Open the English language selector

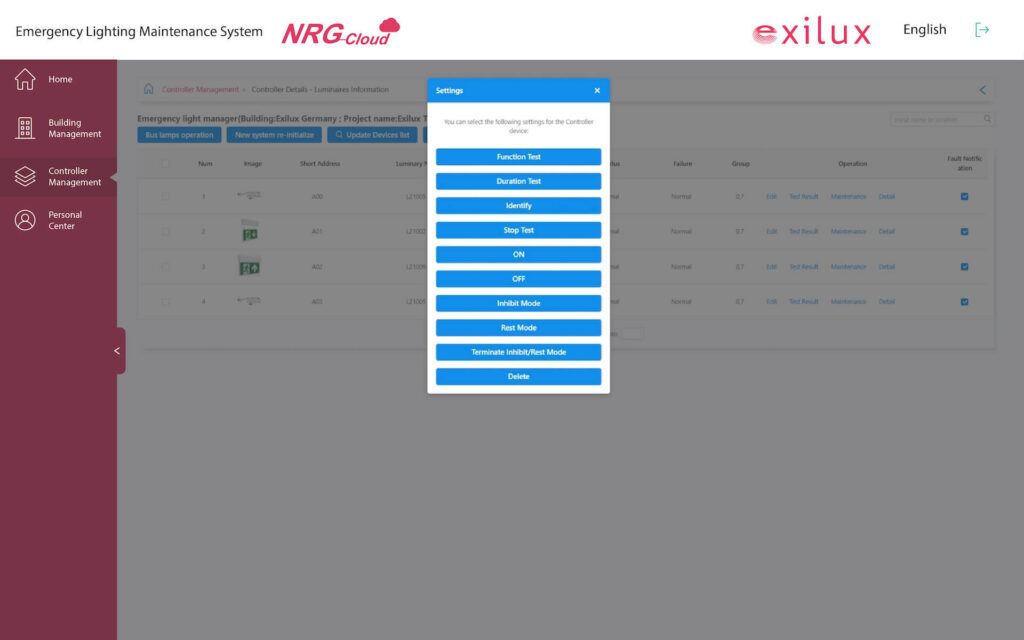click(924, 29)
